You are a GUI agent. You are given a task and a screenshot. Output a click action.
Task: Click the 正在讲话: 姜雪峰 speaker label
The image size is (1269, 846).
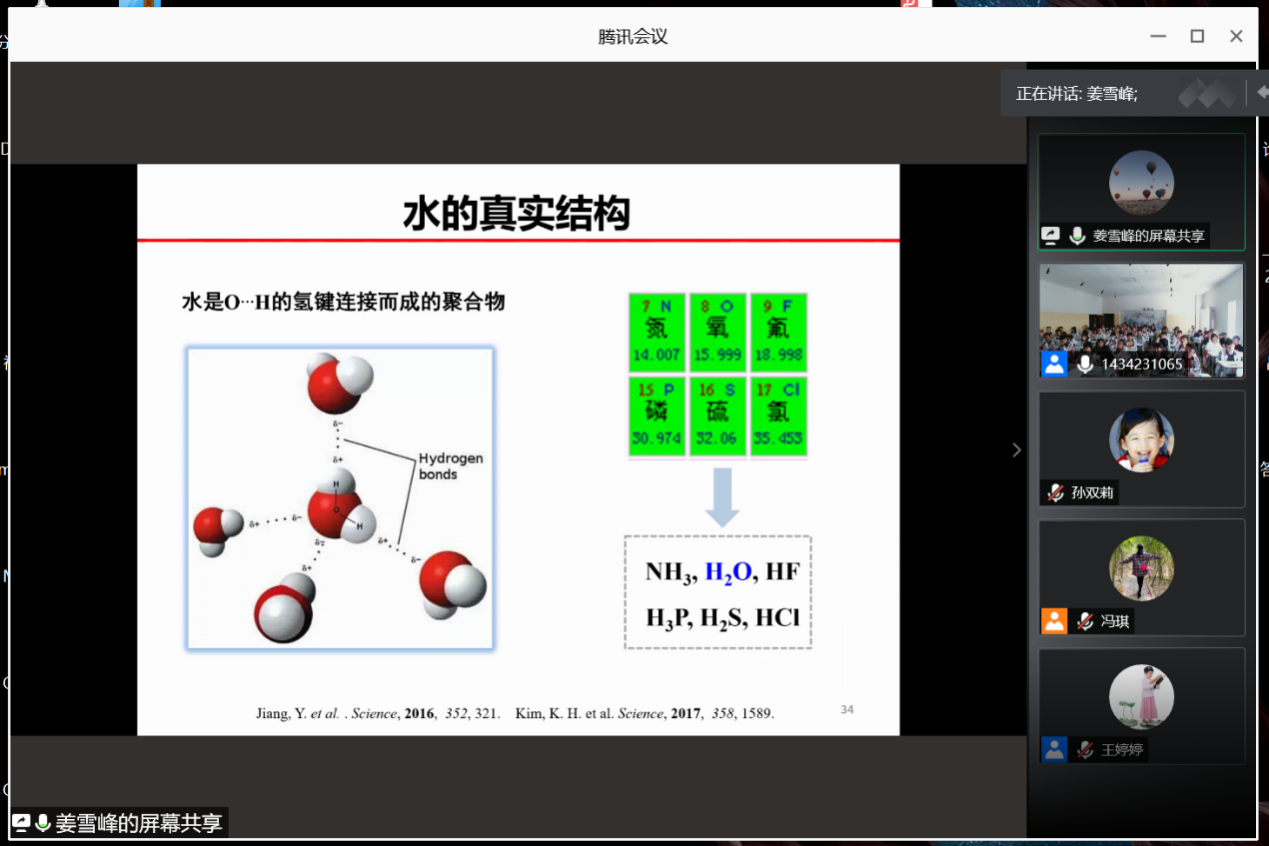[1077, 94]
